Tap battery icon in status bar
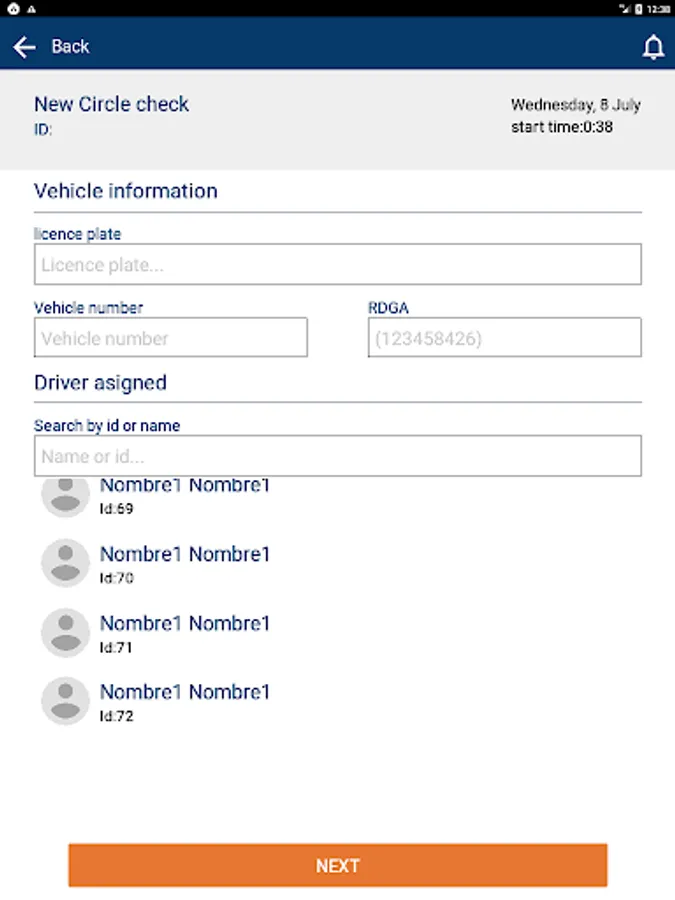 pyautogui.click(x=639, y=8)
